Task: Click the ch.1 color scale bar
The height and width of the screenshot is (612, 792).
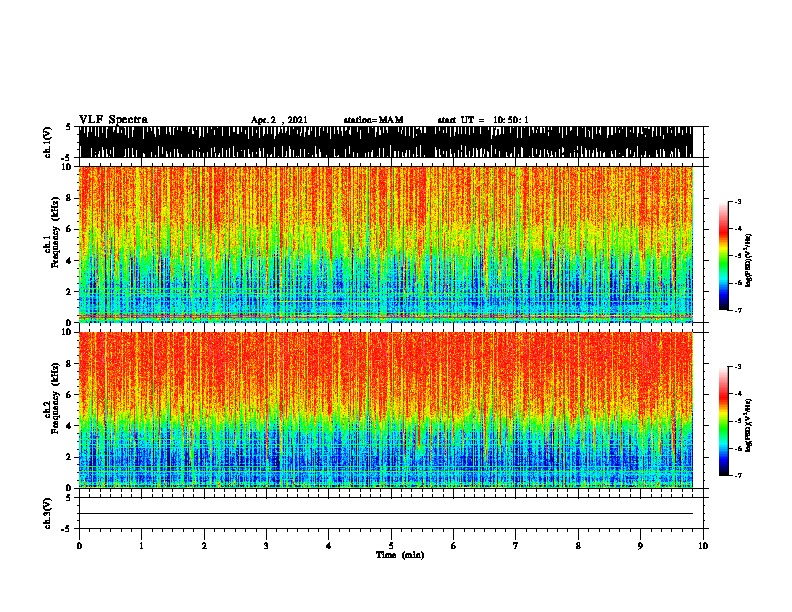Action: click(x=723, y=256)
